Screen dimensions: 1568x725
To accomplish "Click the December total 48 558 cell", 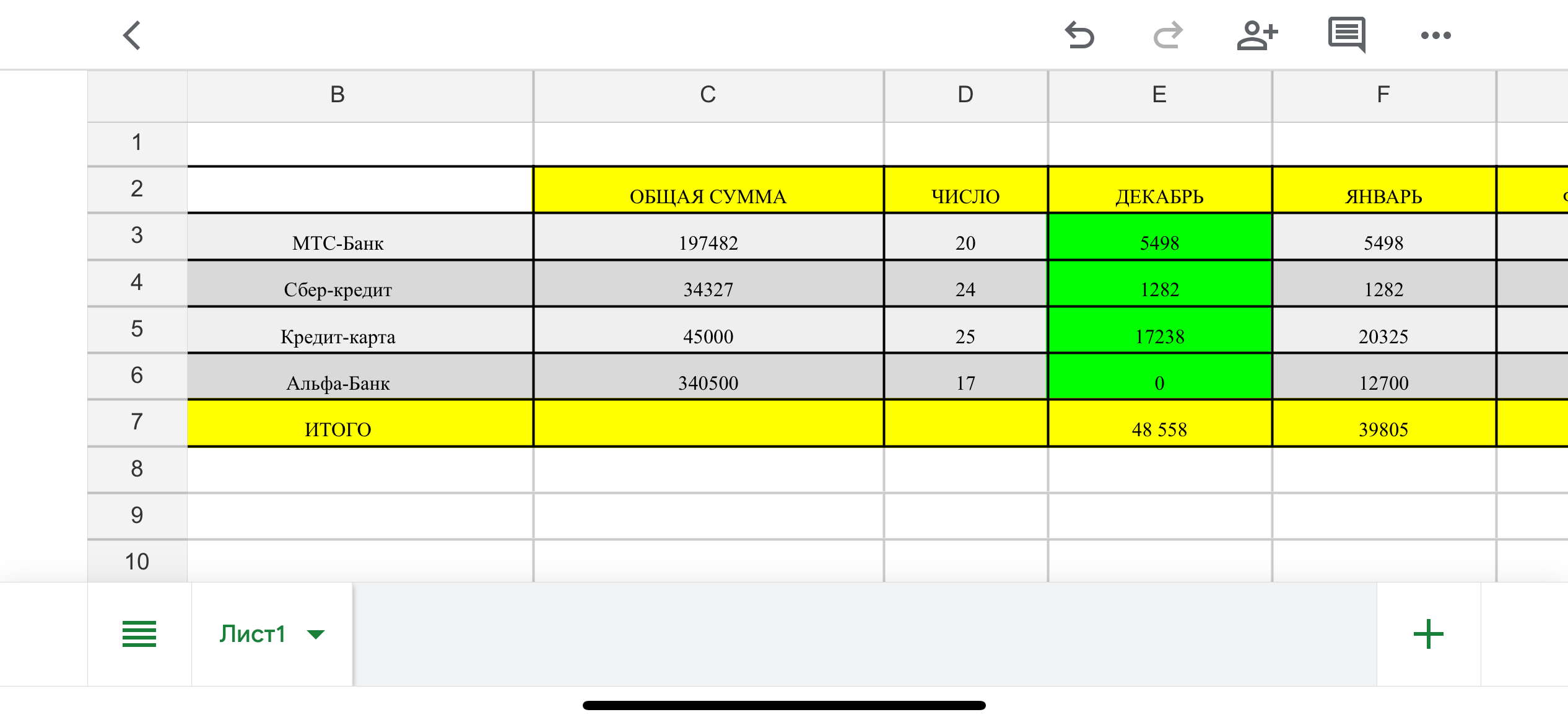I will 1159,423.
